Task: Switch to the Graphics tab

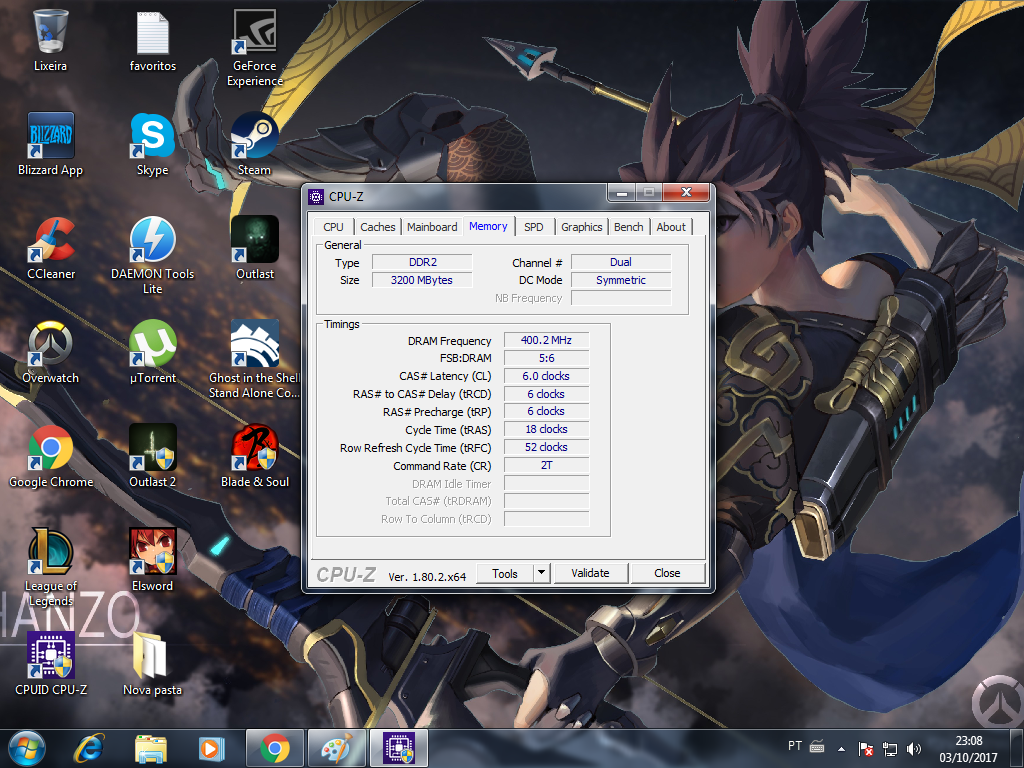Action: (581, 227)
